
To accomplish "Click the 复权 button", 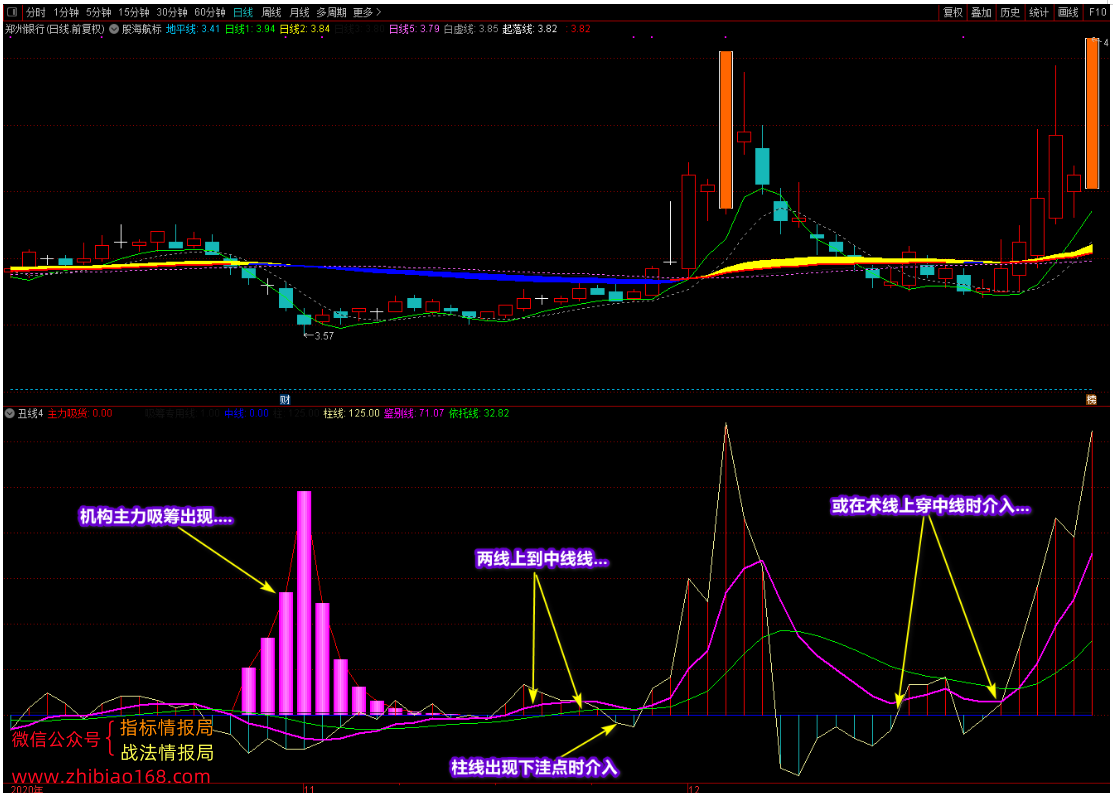I will (x=953, y=12).
